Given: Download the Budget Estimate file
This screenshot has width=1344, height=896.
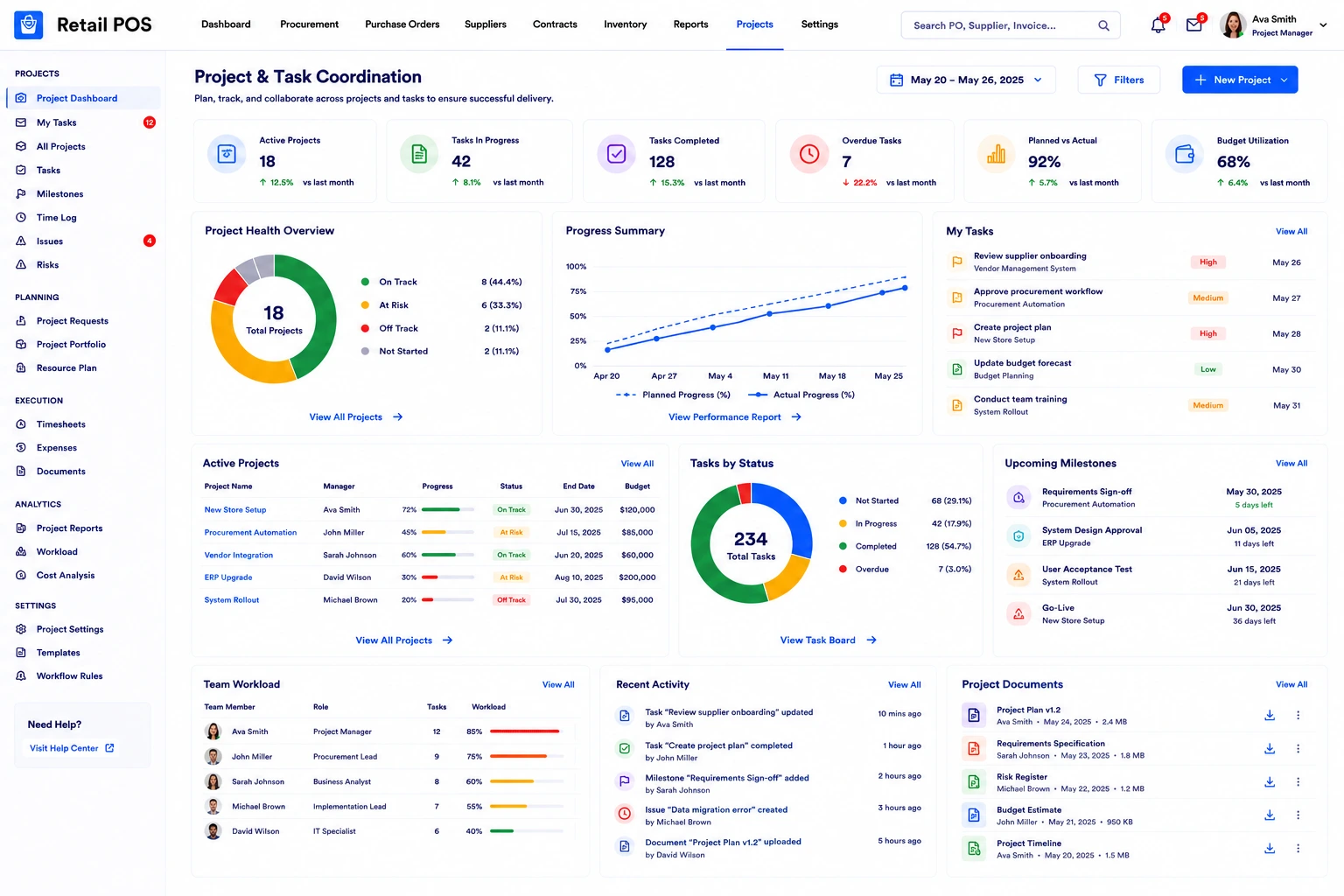Looking at the screenshot, I should (x=1270, y=815).
